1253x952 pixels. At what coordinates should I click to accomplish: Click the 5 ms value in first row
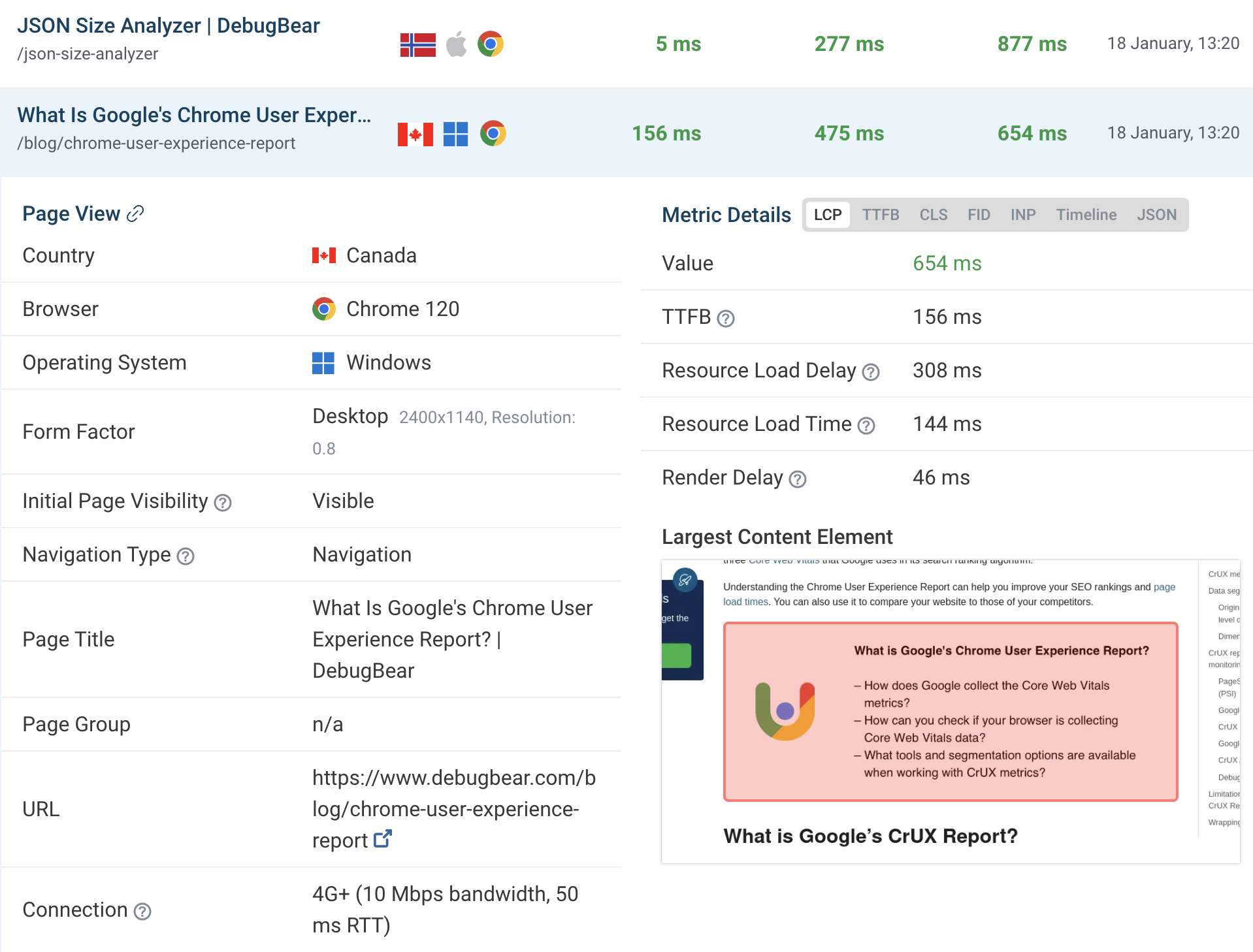tap(678, 44)
